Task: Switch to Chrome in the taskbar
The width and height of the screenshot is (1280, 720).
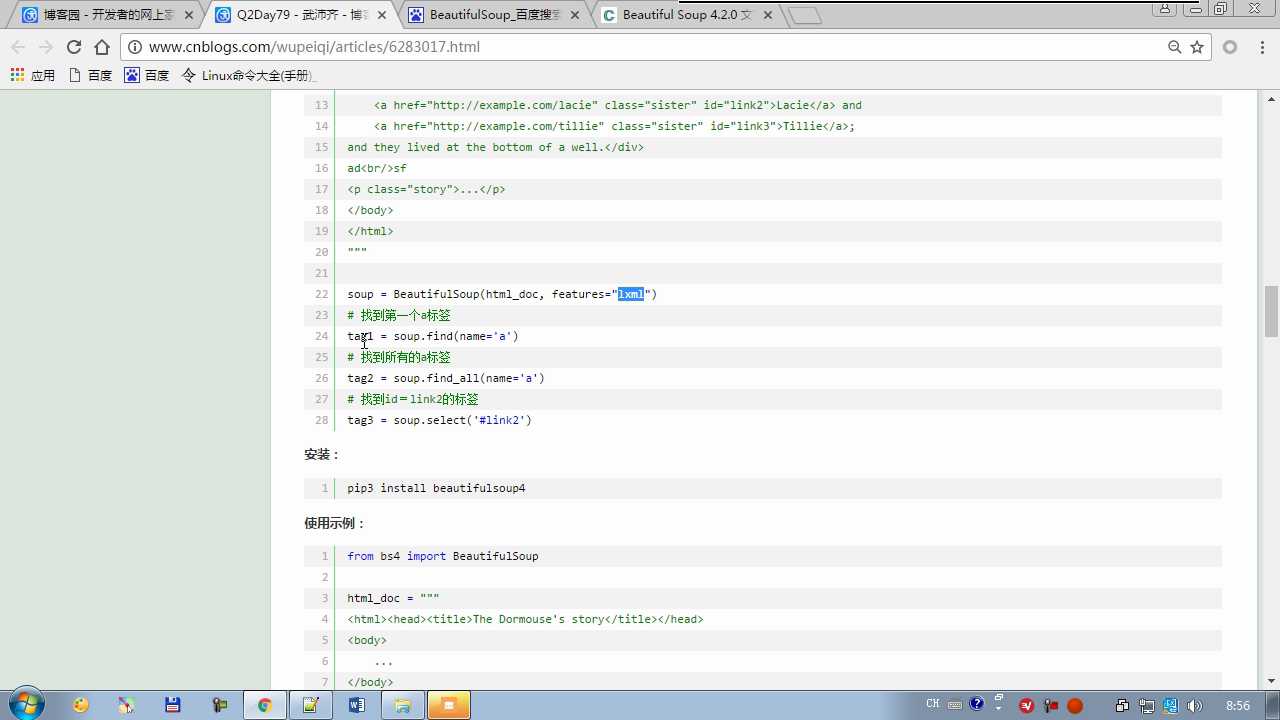Action: [265, 705]
